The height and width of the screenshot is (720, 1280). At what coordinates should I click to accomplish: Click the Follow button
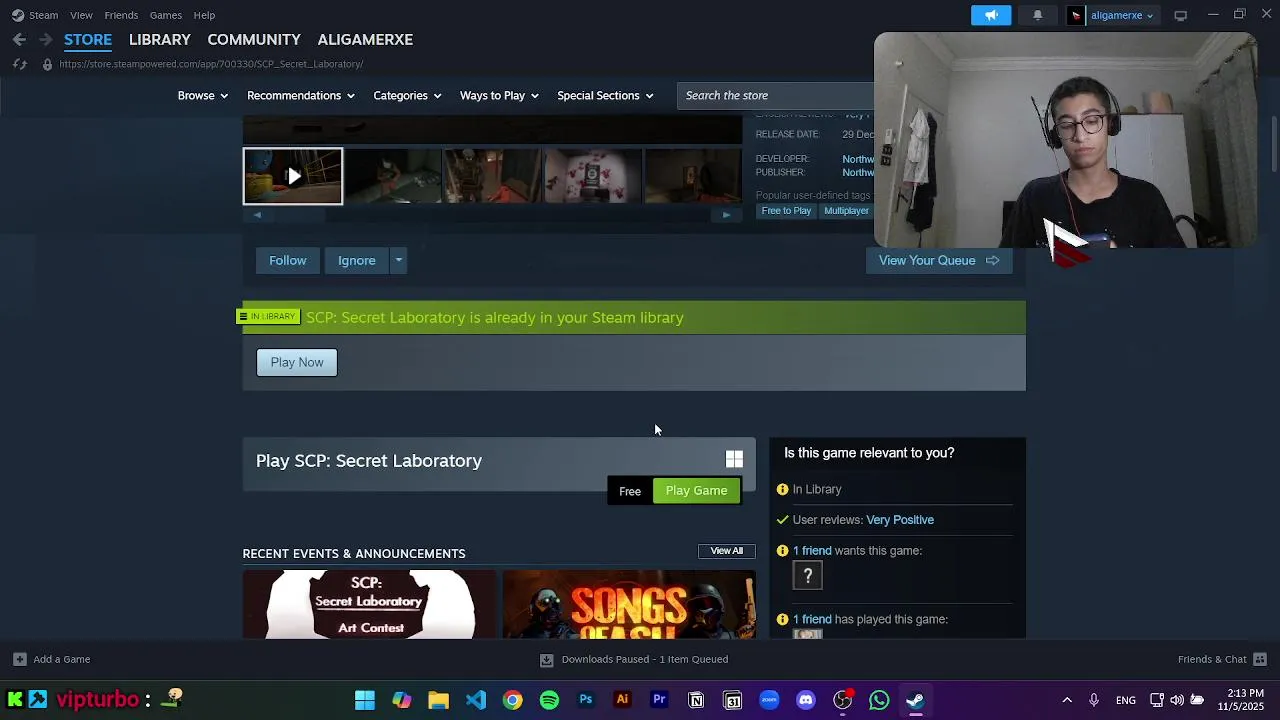click(x=288, y=260)
